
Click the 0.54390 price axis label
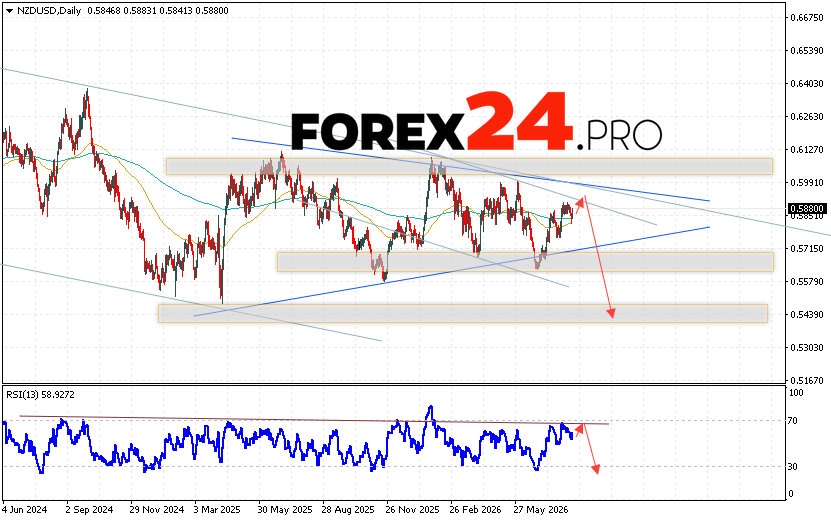coord(807,315)
